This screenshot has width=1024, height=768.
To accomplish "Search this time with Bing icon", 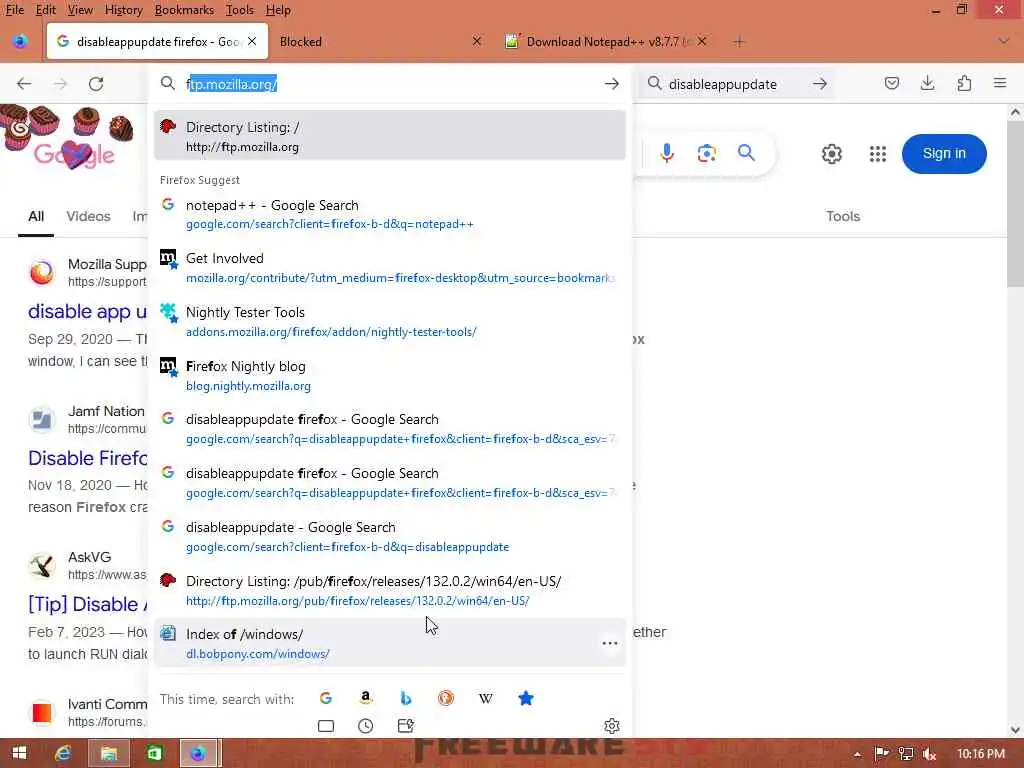I will [x=406, y=698].
